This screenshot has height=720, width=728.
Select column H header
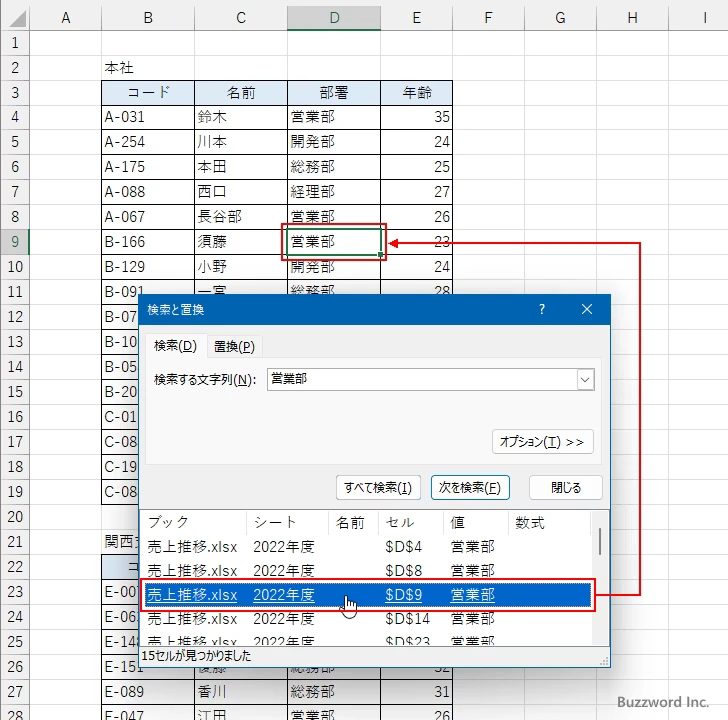[632, 18]
